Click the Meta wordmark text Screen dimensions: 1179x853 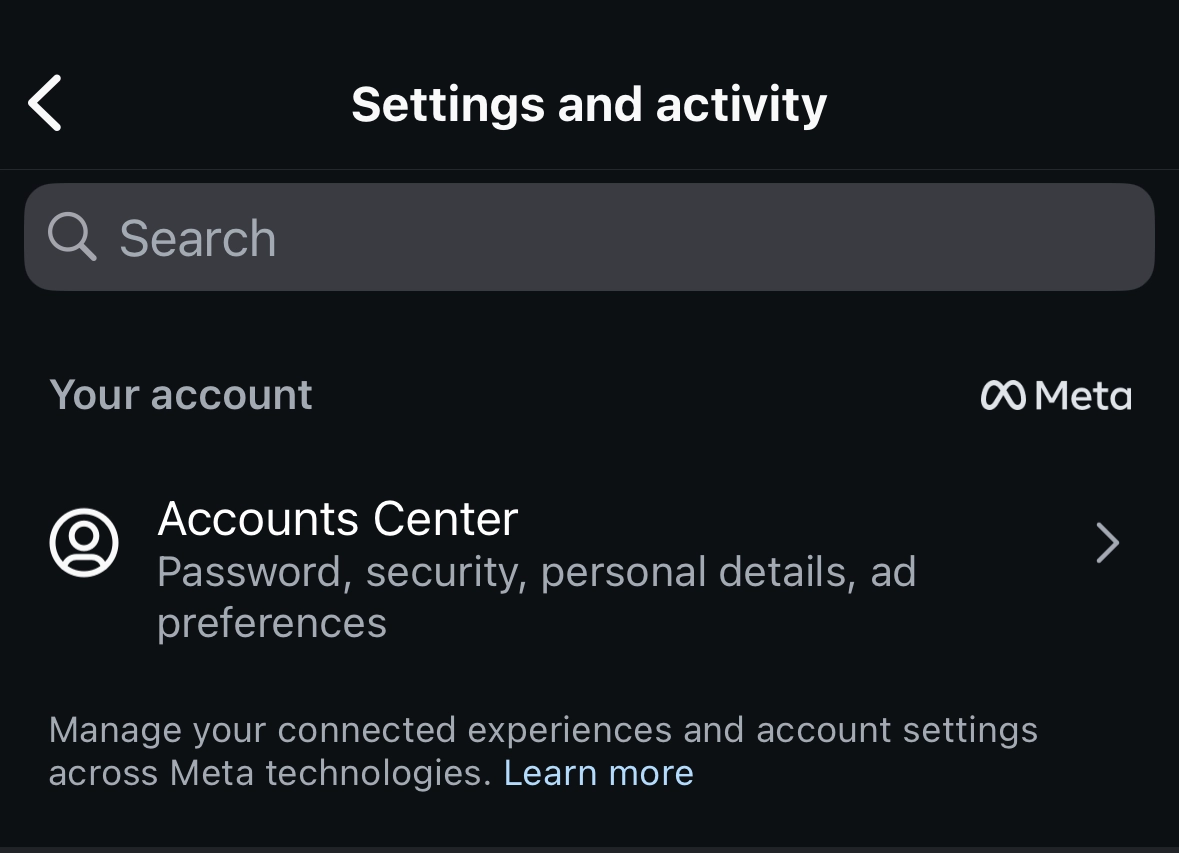pyautogui.click(x=1083, y=396)
